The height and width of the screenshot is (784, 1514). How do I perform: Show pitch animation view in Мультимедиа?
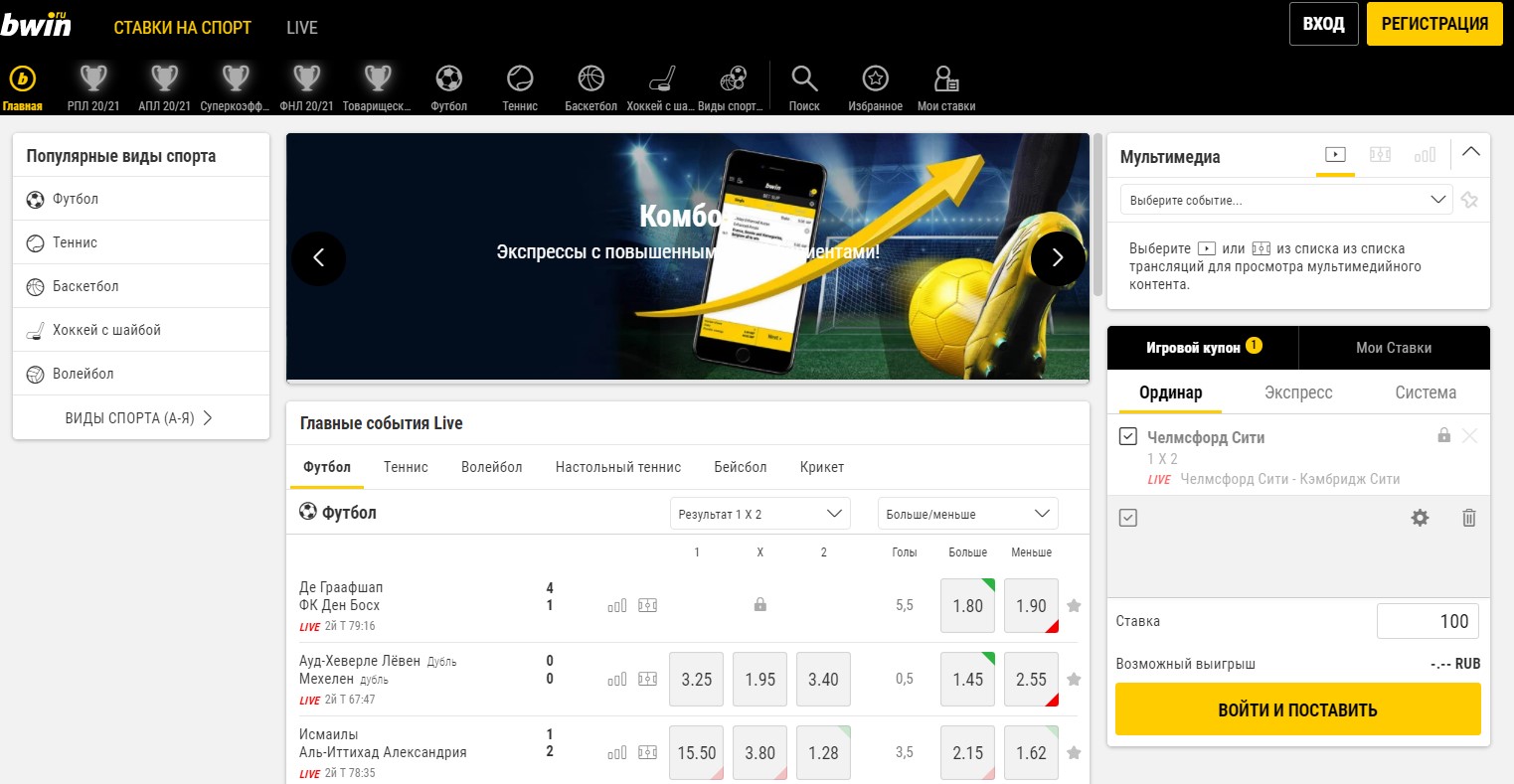pos(1380,154)
